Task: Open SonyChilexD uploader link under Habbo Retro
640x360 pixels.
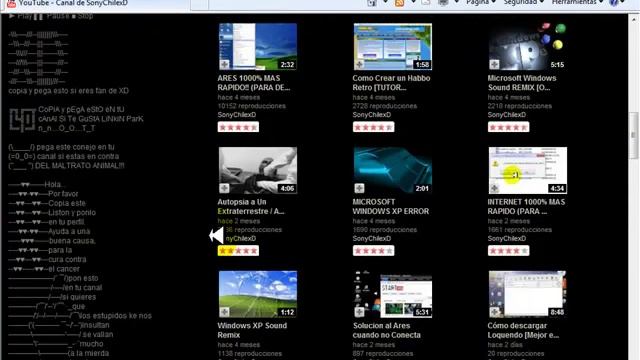Action: coord(371,115)
